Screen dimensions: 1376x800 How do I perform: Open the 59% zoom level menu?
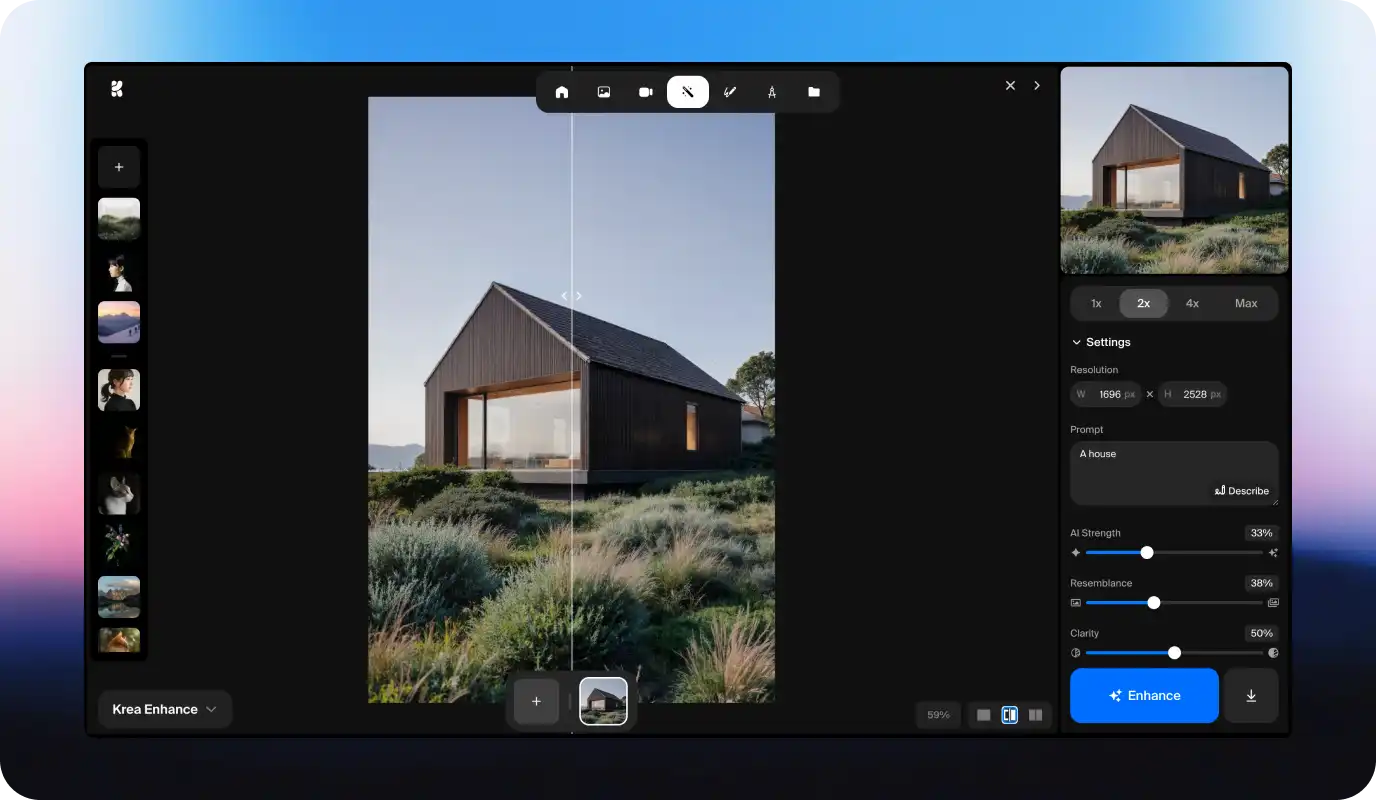pyautogui.click(x=938, y=715)
